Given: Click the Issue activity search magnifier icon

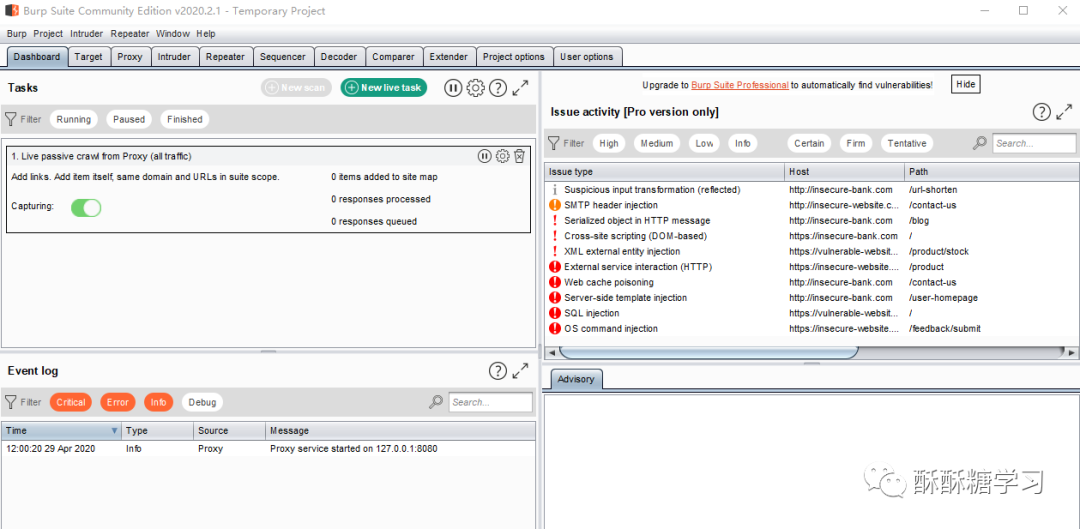Looking at the screenshot, I should (979, 143).
